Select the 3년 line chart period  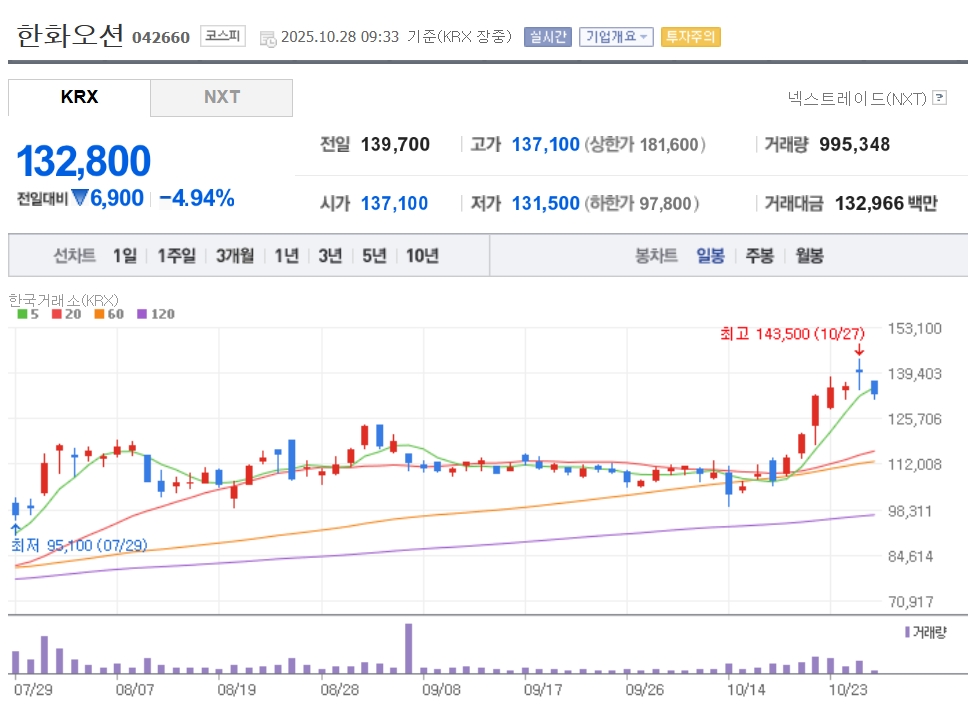point(330,255)
